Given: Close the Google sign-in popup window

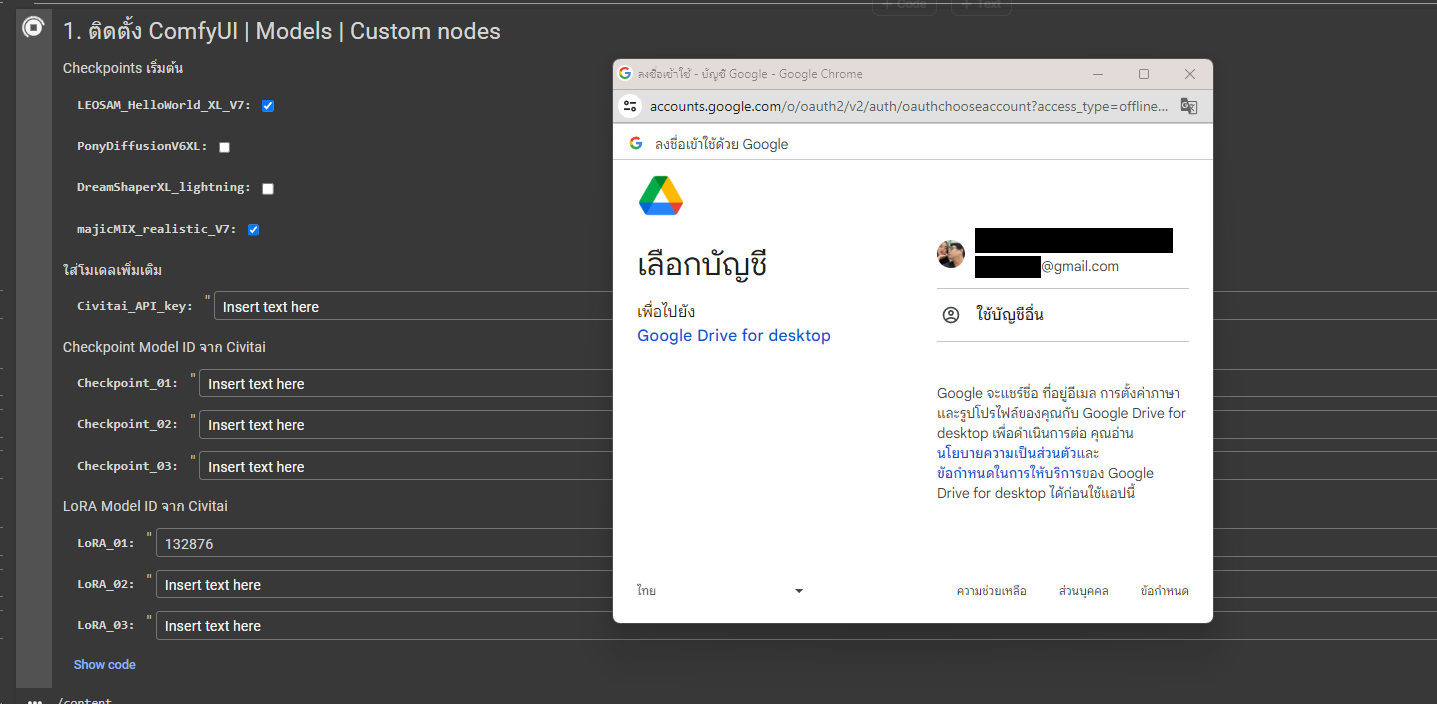Looking at the screenshot, I should (x=1190, y=74).
